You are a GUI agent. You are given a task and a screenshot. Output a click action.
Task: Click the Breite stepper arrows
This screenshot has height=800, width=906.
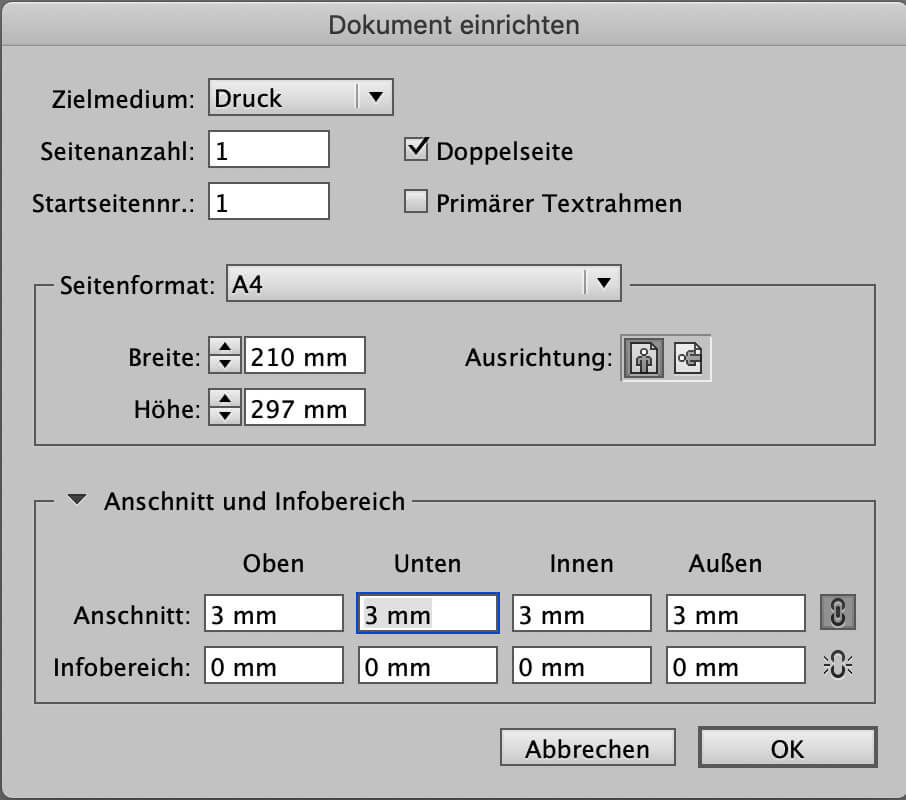coord(226,356)
